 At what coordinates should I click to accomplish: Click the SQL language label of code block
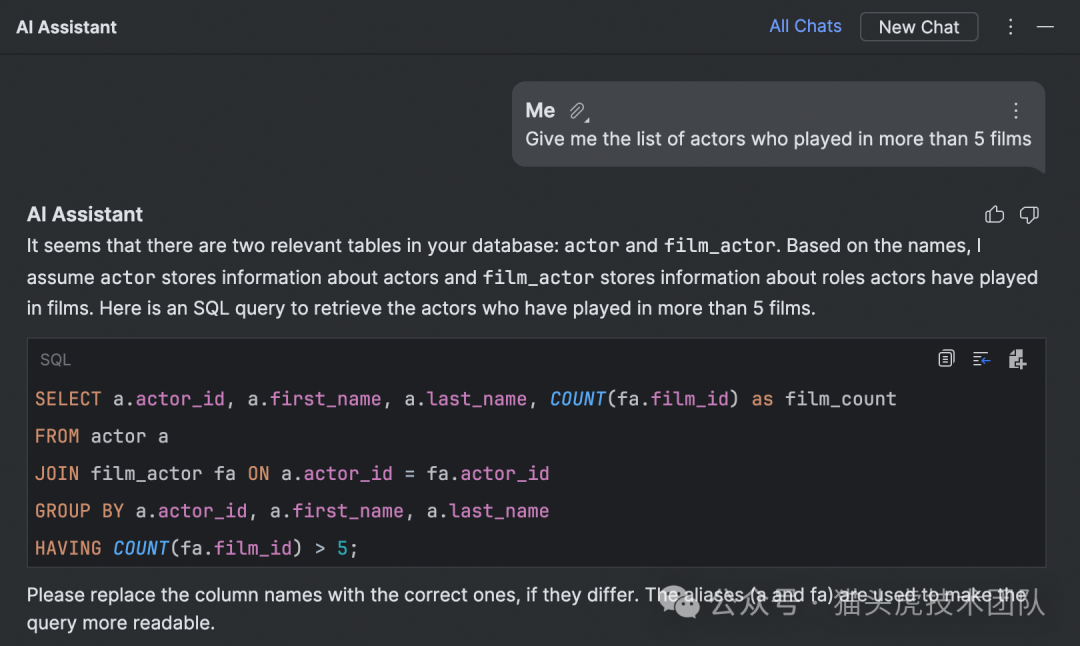(55, 360)
